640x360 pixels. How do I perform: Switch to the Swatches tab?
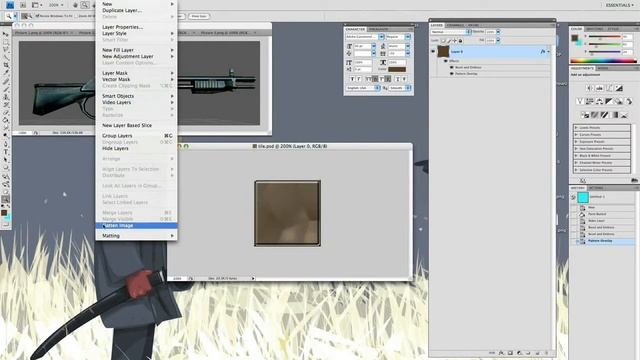[x=595, y=29]
